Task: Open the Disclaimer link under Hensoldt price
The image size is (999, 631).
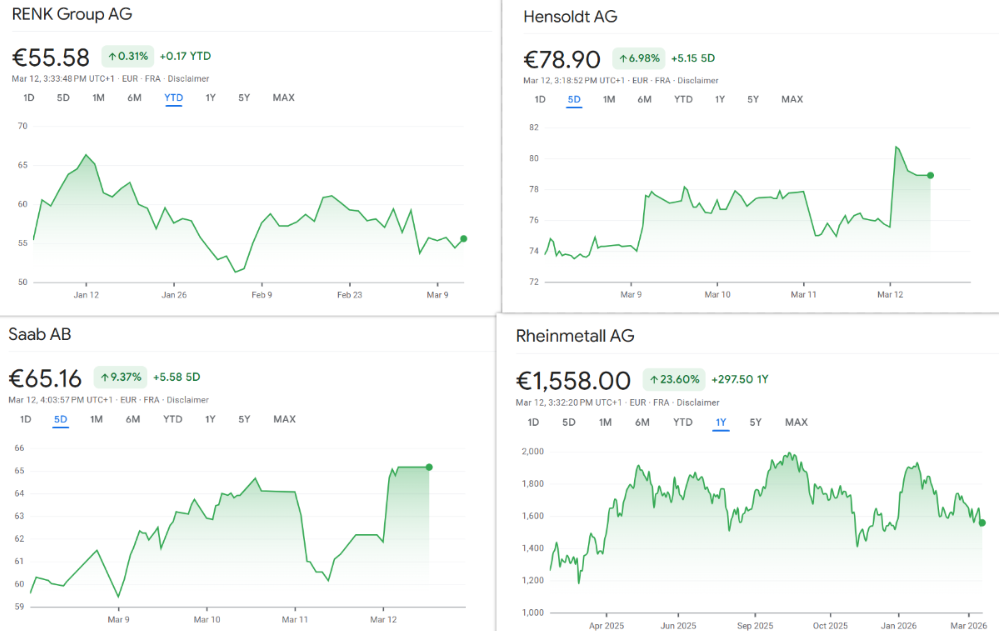Action: [x=697, y=80]
